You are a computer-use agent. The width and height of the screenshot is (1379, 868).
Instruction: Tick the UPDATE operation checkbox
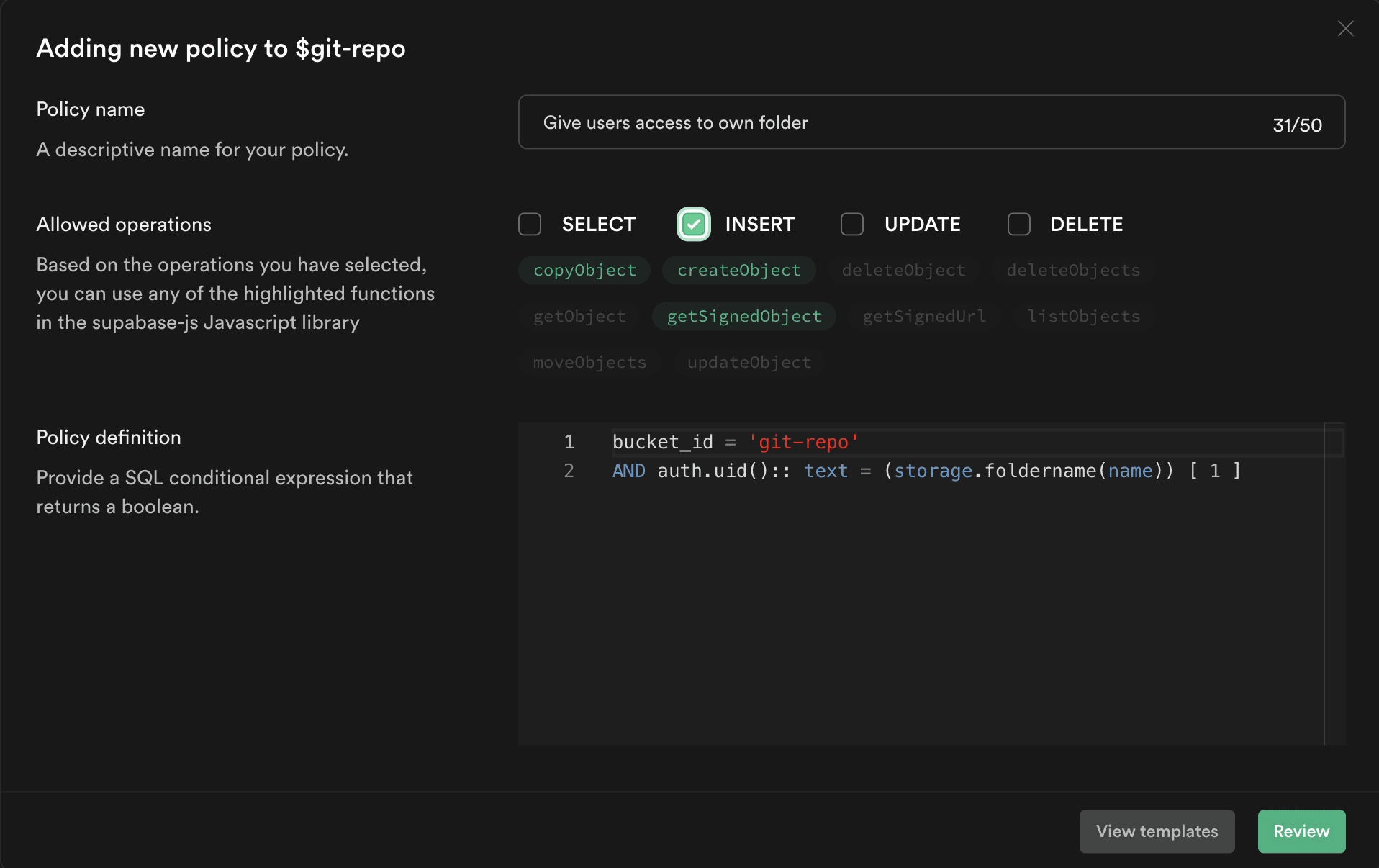tap(852, 224)
